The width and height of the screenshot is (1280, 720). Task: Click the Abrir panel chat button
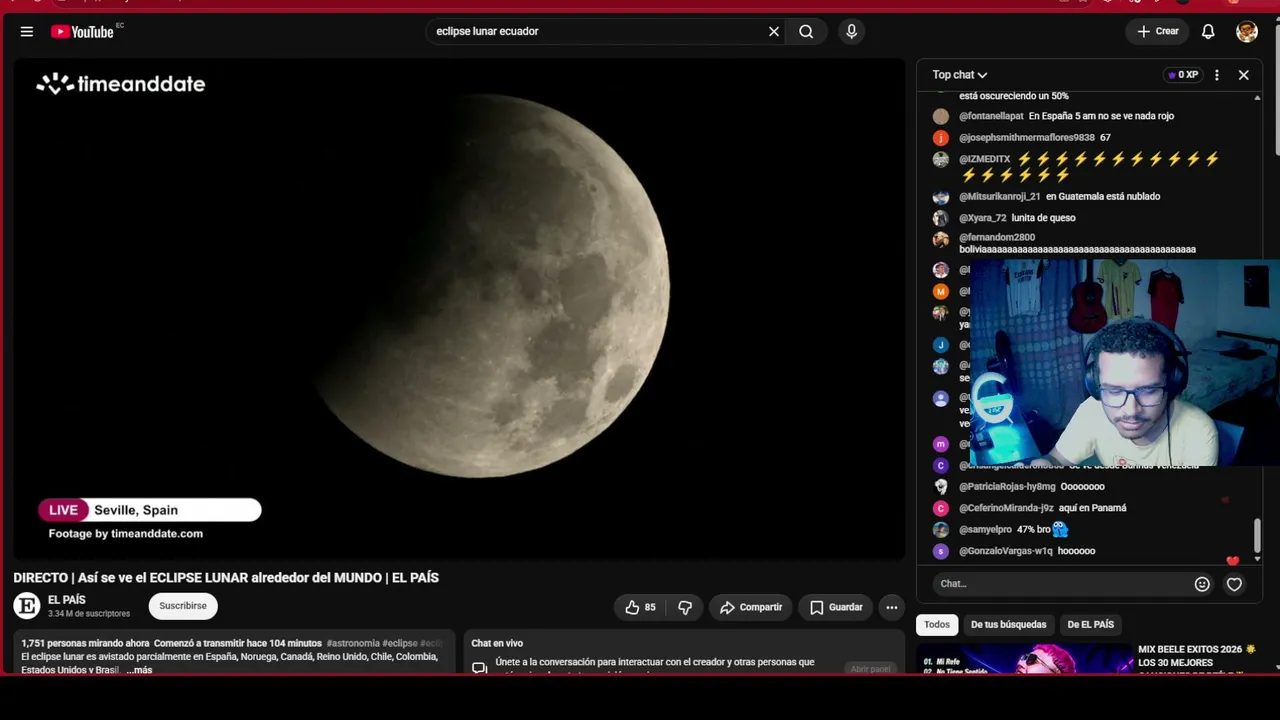870,669
